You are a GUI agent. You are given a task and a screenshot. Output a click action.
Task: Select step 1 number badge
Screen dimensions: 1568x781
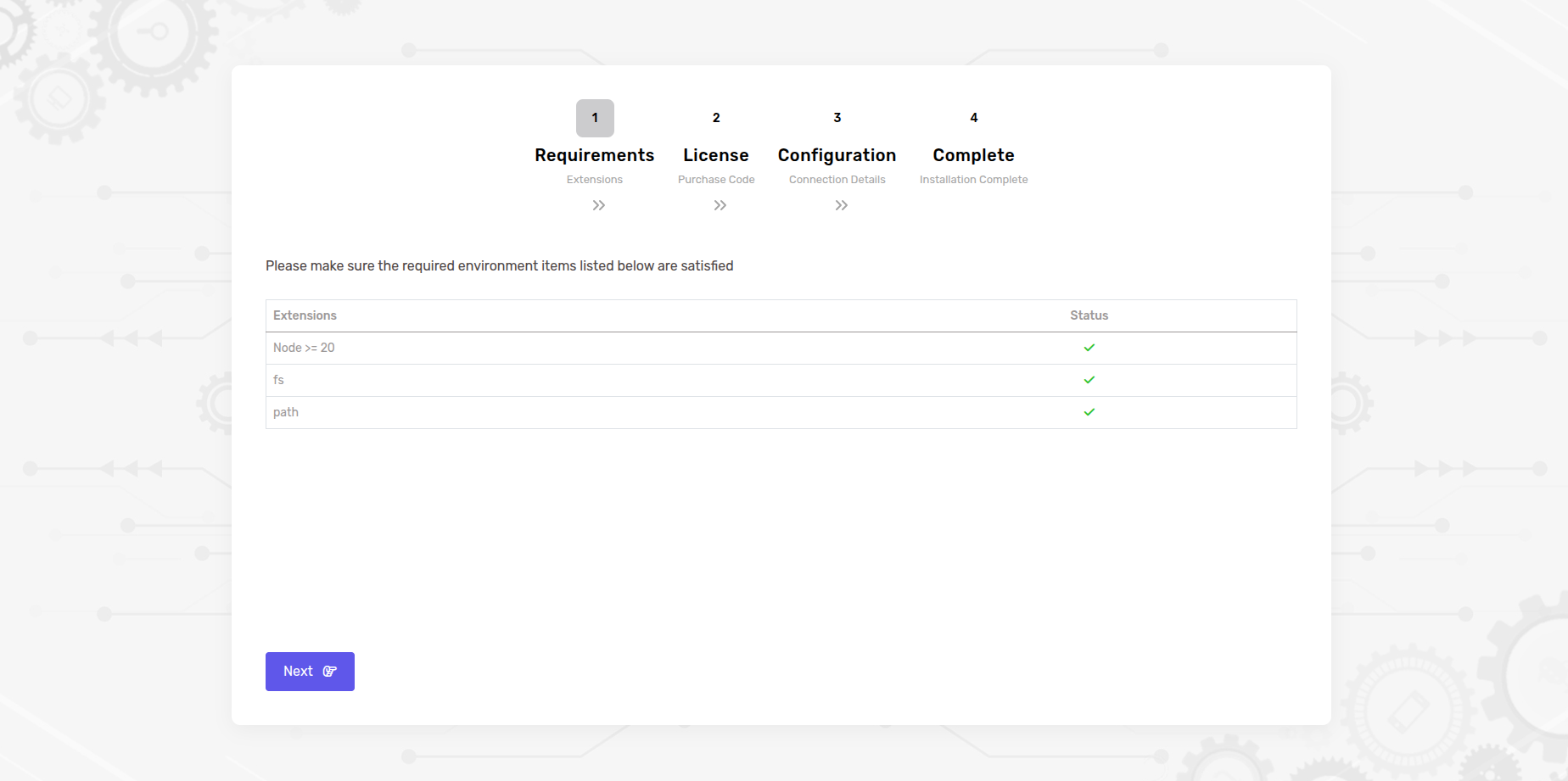[595, 118]
